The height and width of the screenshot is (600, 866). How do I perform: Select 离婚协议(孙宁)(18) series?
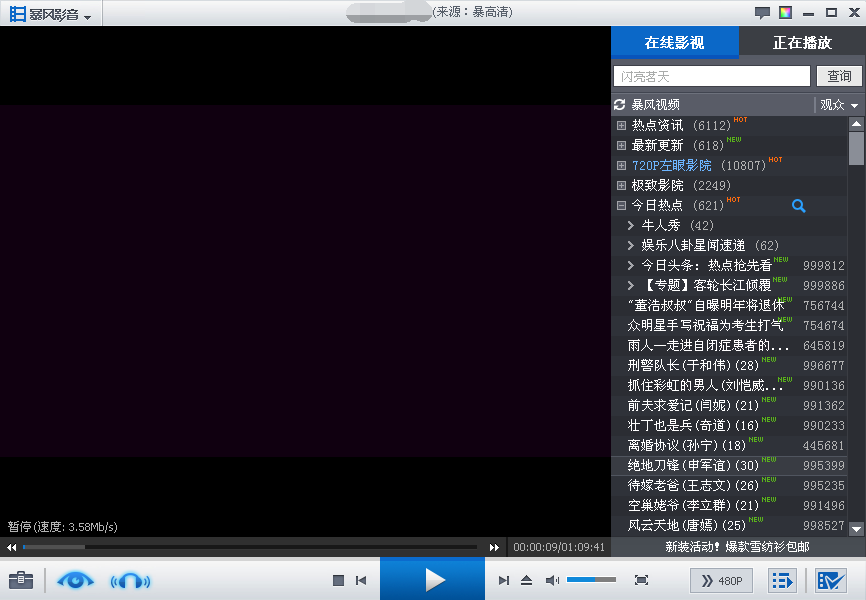point(729,445)
